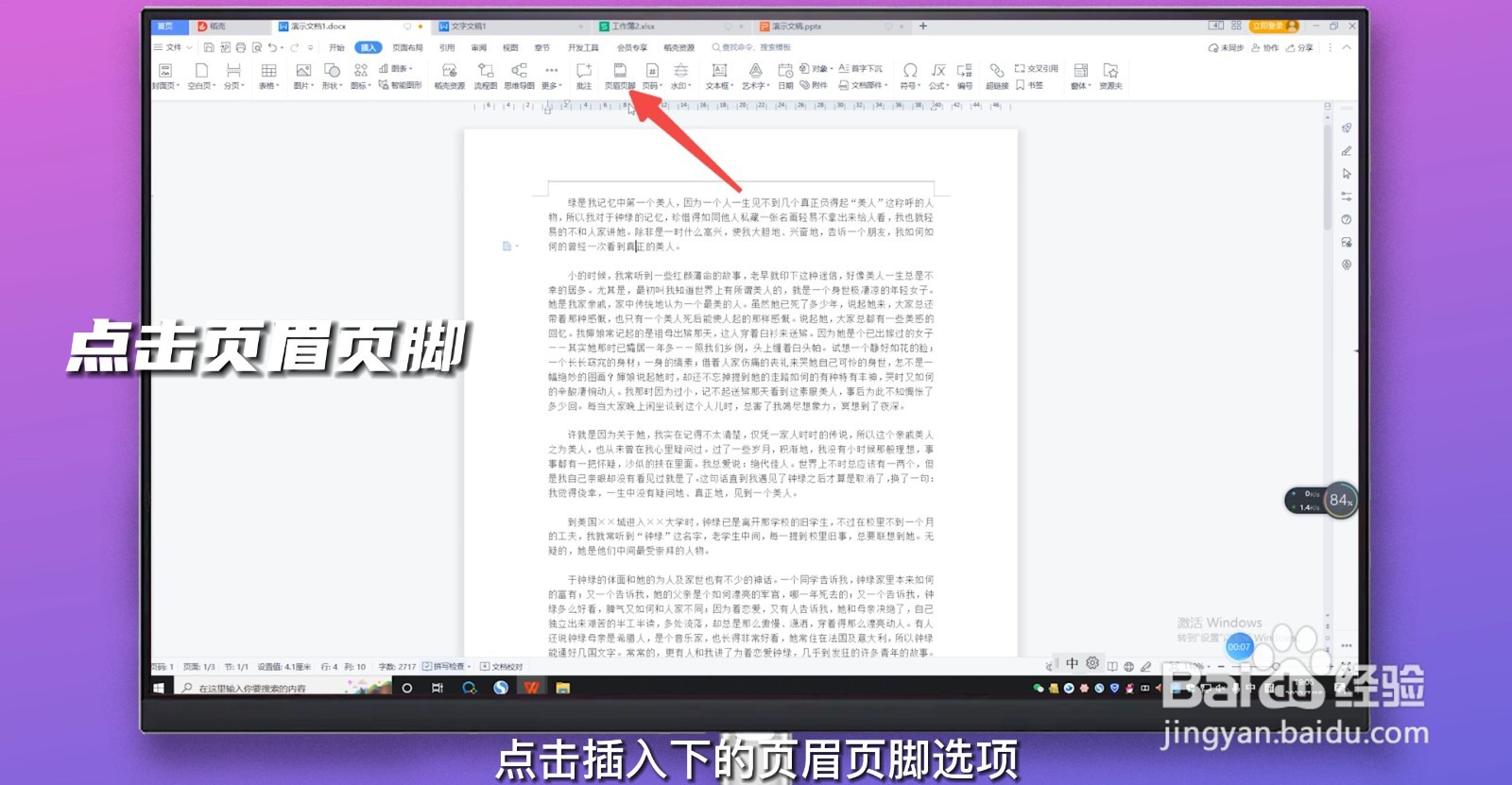Click the command search field 查找命令
Image resolution: width=1512 pixels, height=785 pixels.
pyautogui.click(x=752, y=47)
